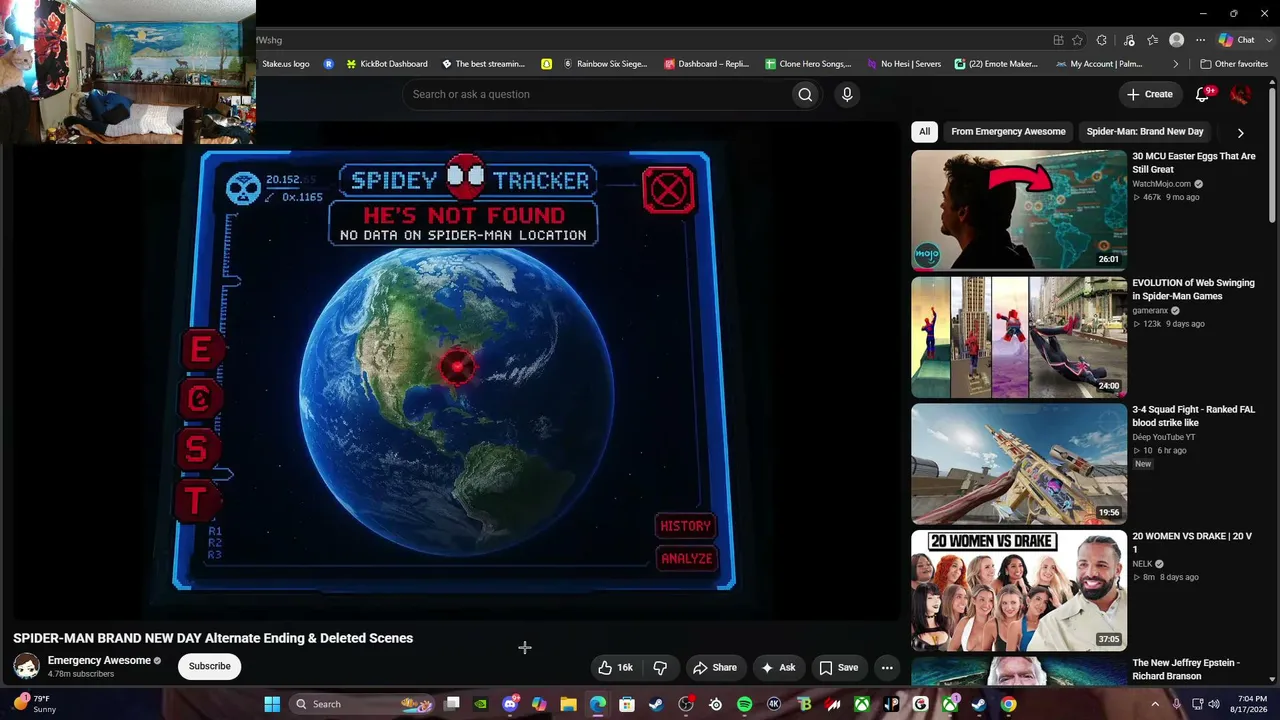The image size is (1280, 720).
Task: Open the YouTube account avatar menu
Action: [1240, 94]
